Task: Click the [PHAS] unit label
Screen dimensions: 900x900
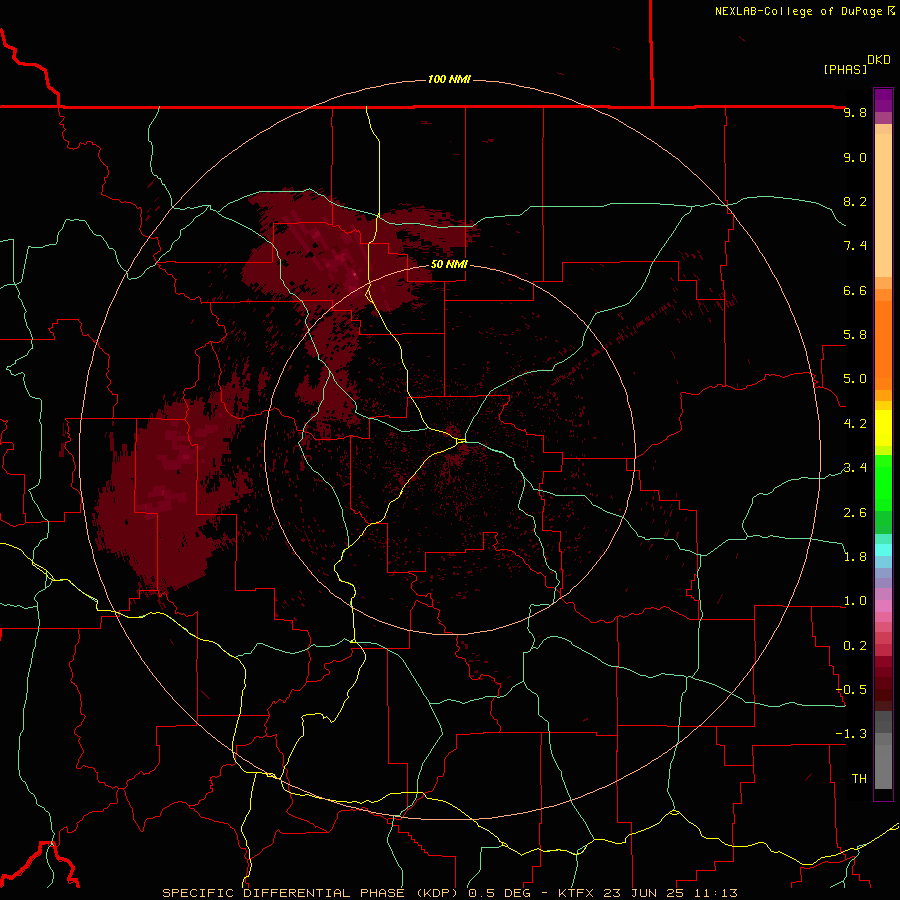Action: pos(845,69)
